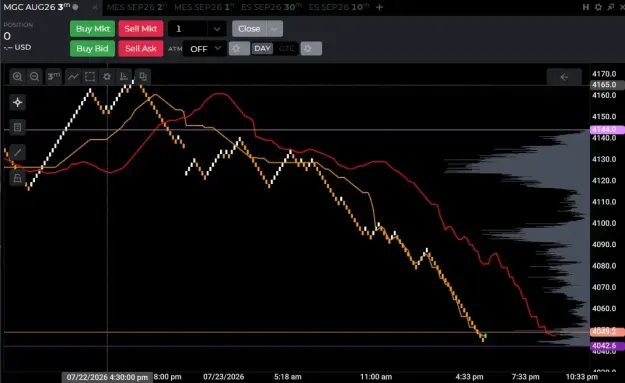Open the chart style line icon

[x=73, y=77]
